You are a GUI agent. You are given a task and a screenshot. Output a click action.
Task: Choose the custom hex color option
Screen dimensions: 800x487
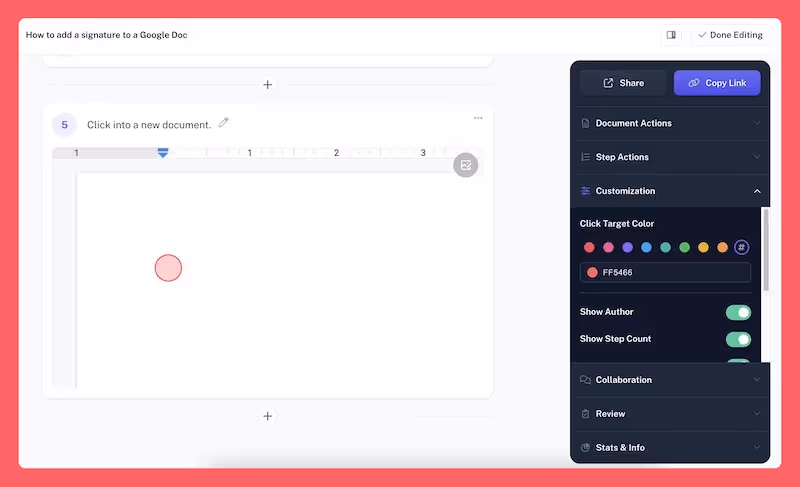(742, 247)
